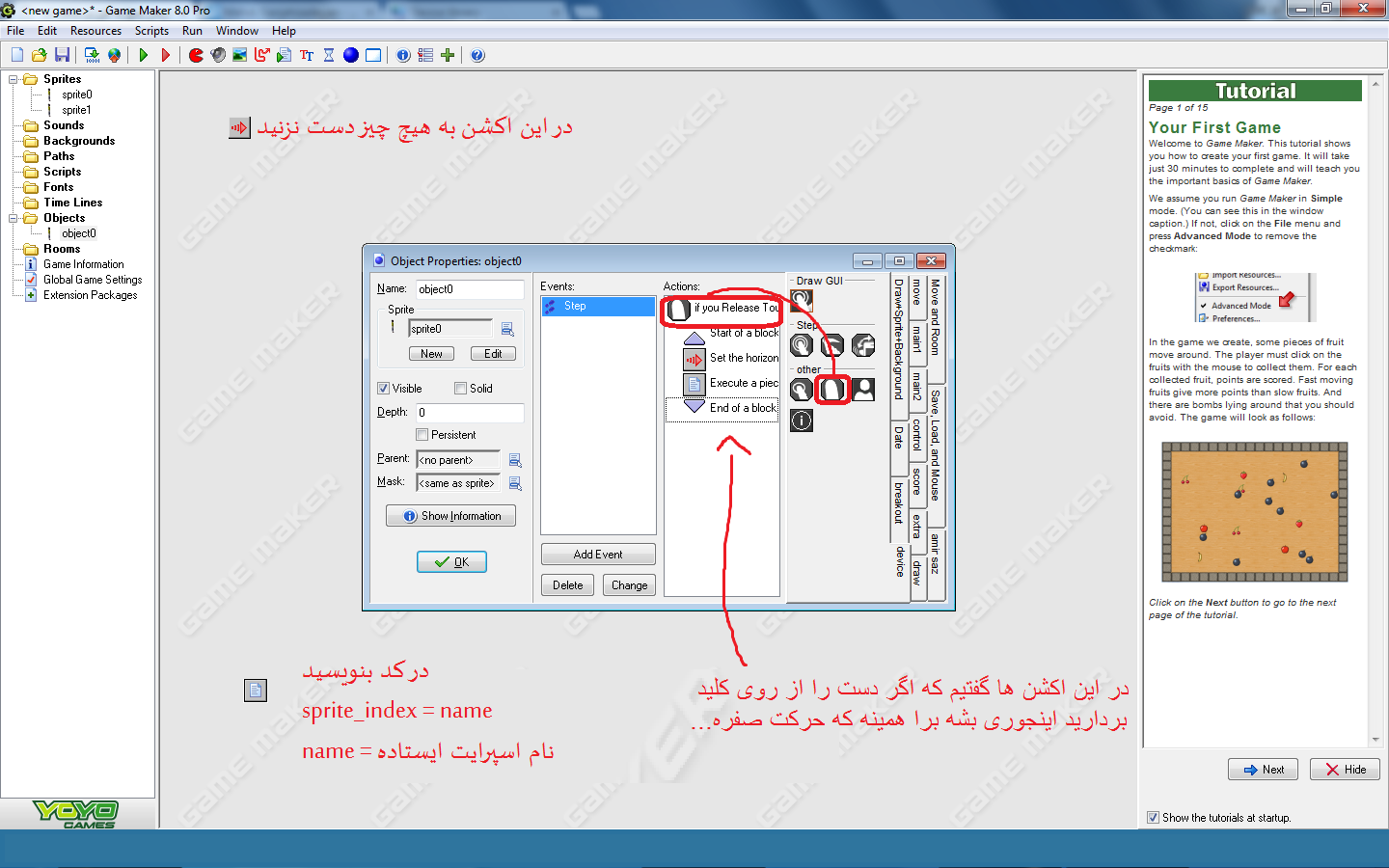The width and height of the screenshot is (1389, 868).
Task: Open help with question mark icon
Action: pos(477,55)
